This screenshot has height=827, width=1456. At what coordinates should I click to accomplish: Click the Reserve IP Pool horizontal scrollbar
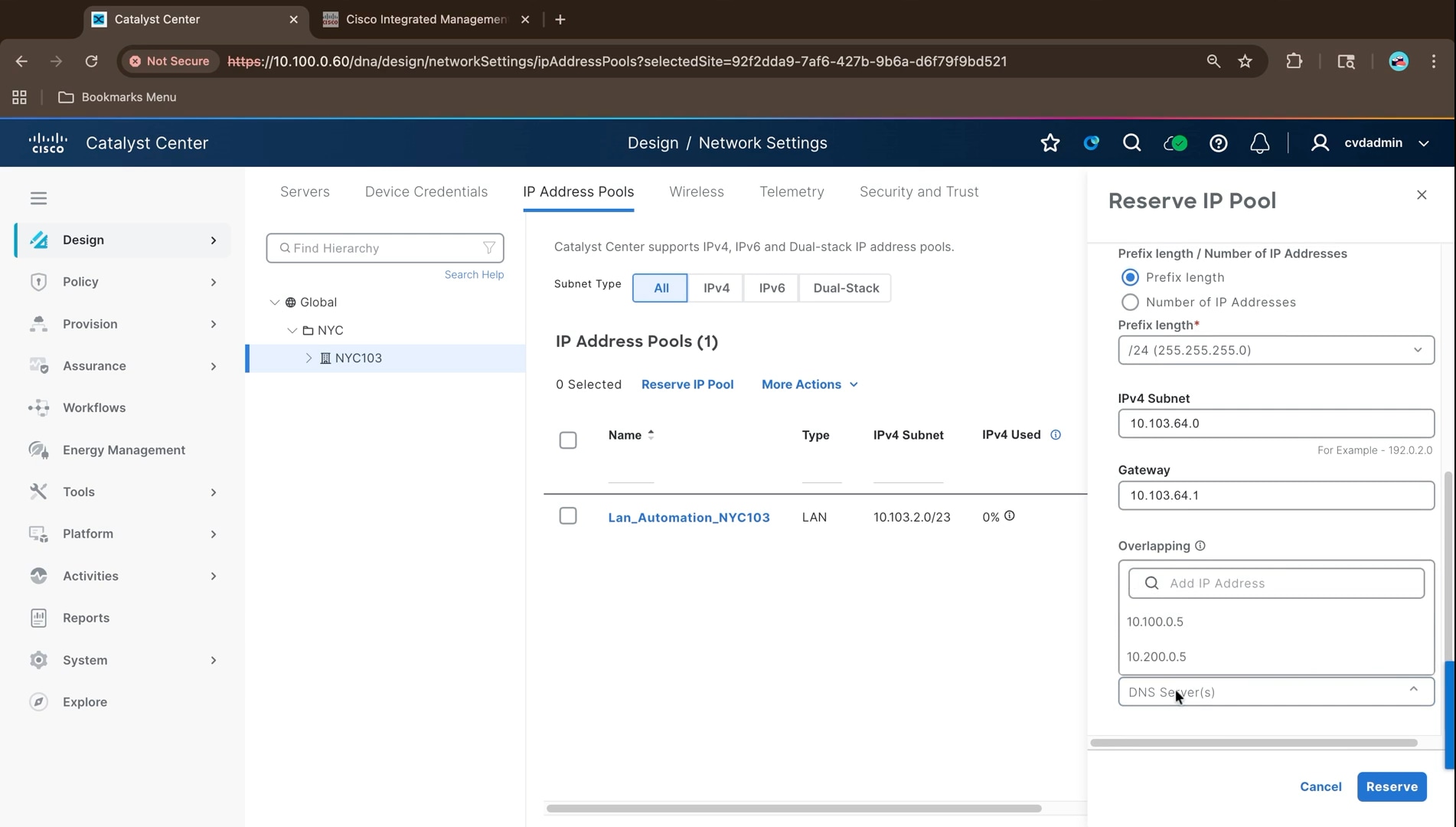tap(1254, 743)
